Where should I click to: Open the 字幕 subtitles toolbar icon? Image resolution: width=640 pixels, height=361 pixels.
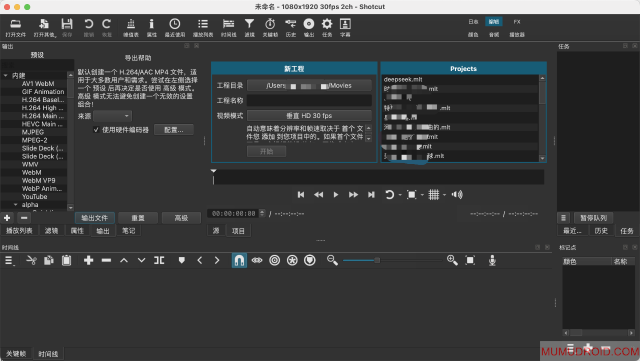point(345,27)
